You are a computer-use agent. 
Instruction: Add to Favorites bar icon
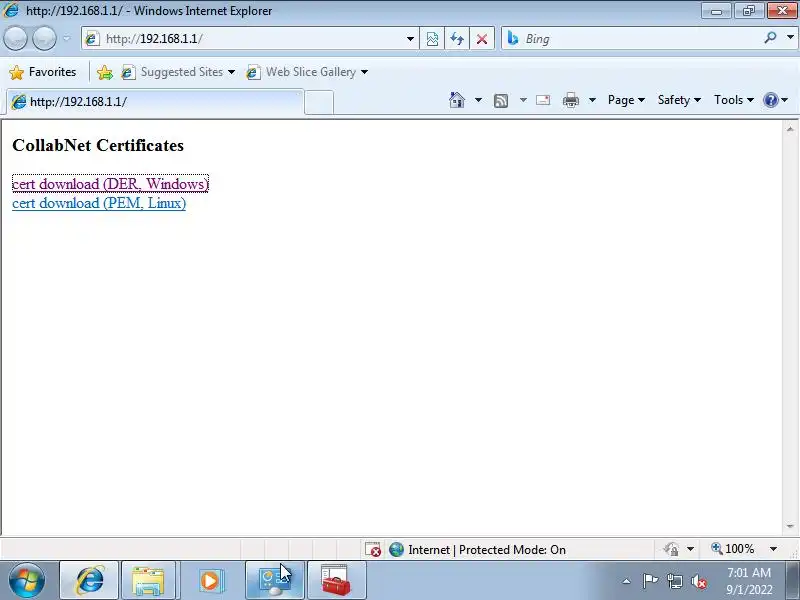point(105,72)
